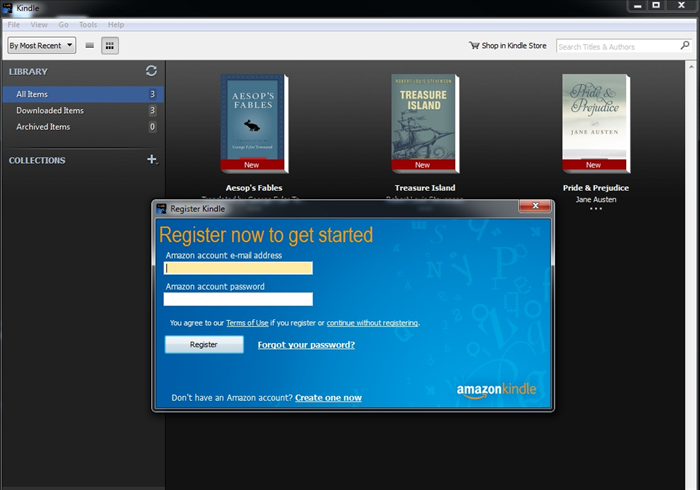Viewport: 700px width, 490px height.
Task: Click the amazonkindle logo in dialog
Action: click(496, 390)
